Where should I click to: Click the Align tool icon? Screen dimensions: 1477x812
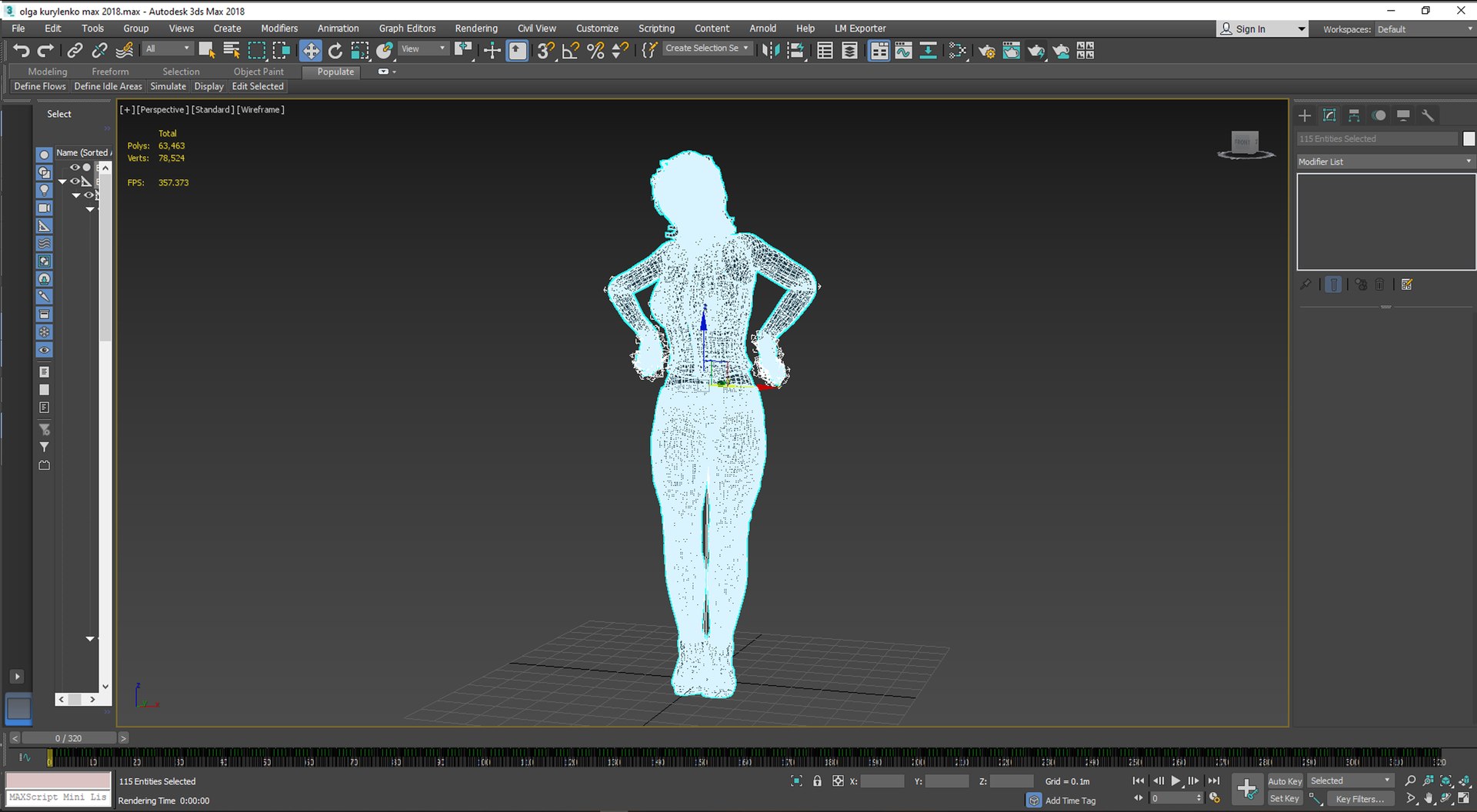796,51
